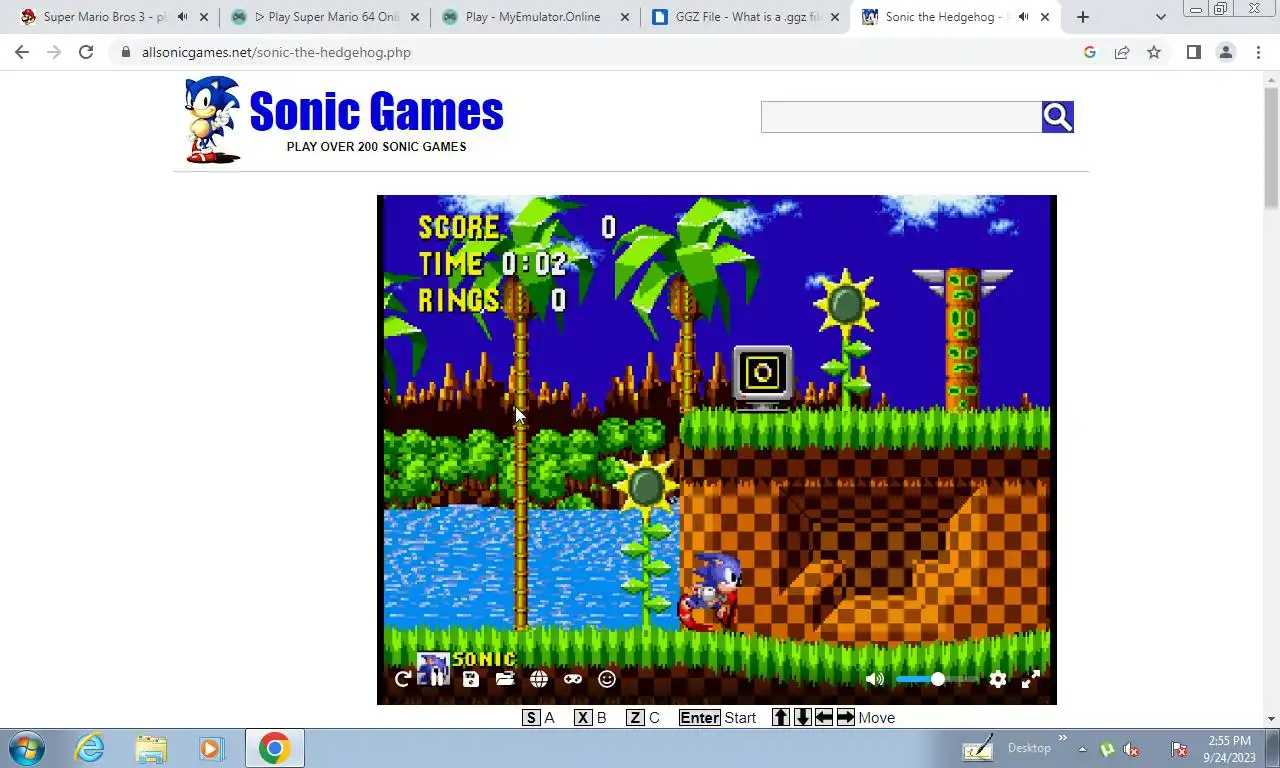Open Windows Media Player from taskbar

coord(210,748)
